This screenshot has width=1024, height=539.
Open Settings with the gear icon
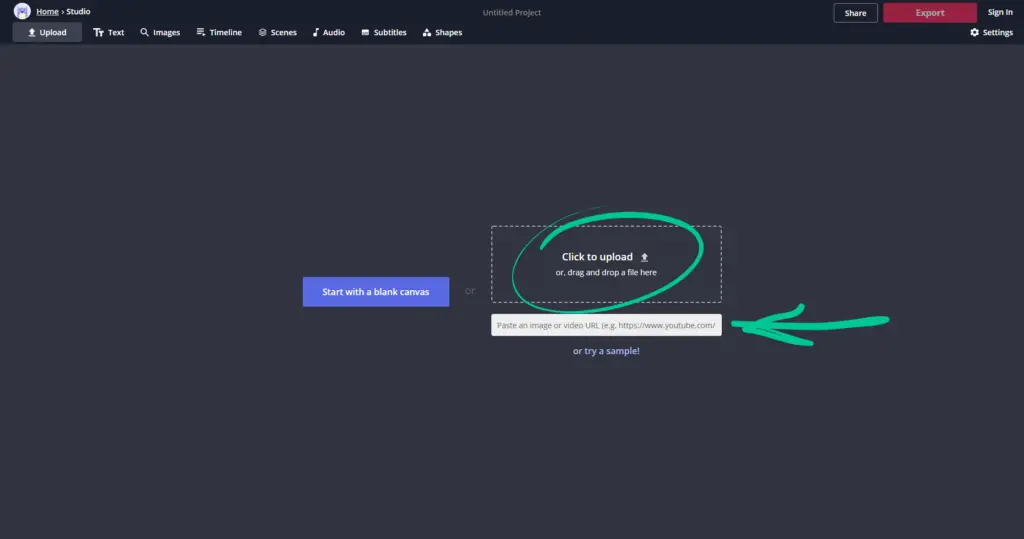991,33
